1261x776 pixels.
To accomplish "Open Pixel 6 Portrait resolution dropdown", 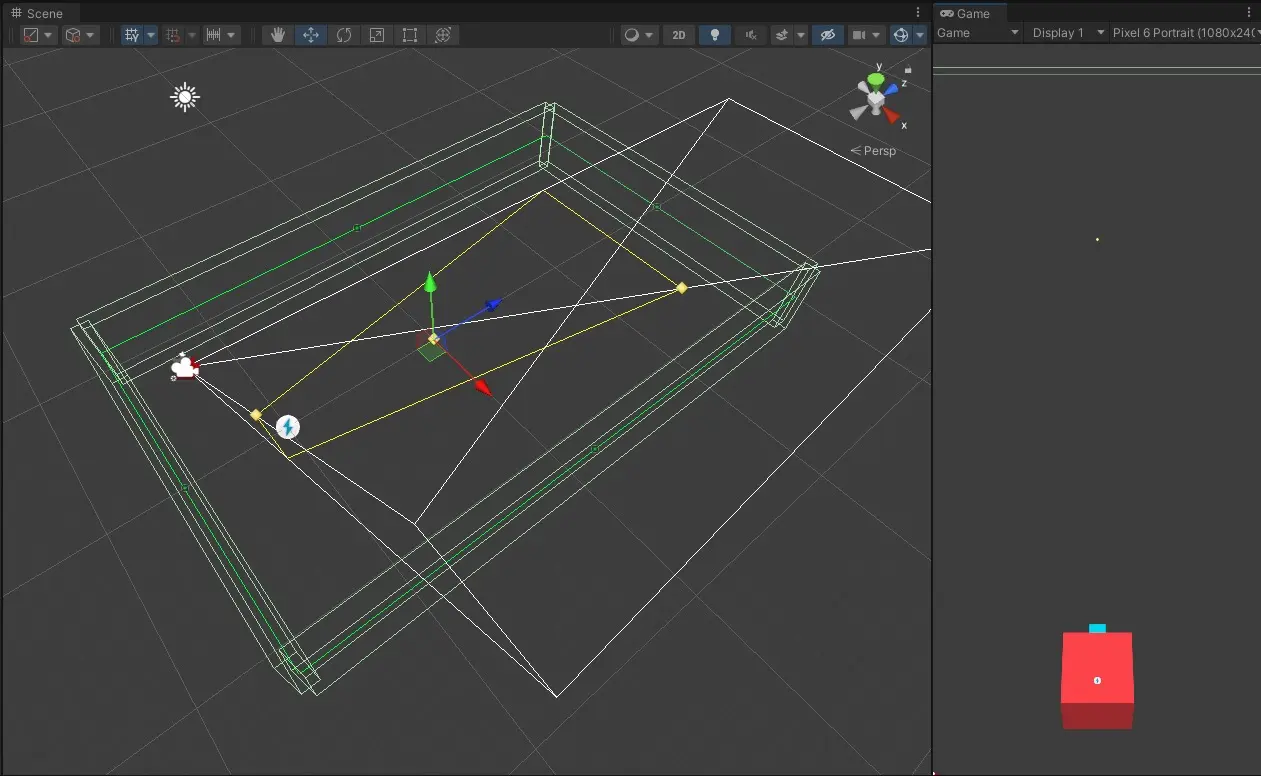I will point(1185,33).
